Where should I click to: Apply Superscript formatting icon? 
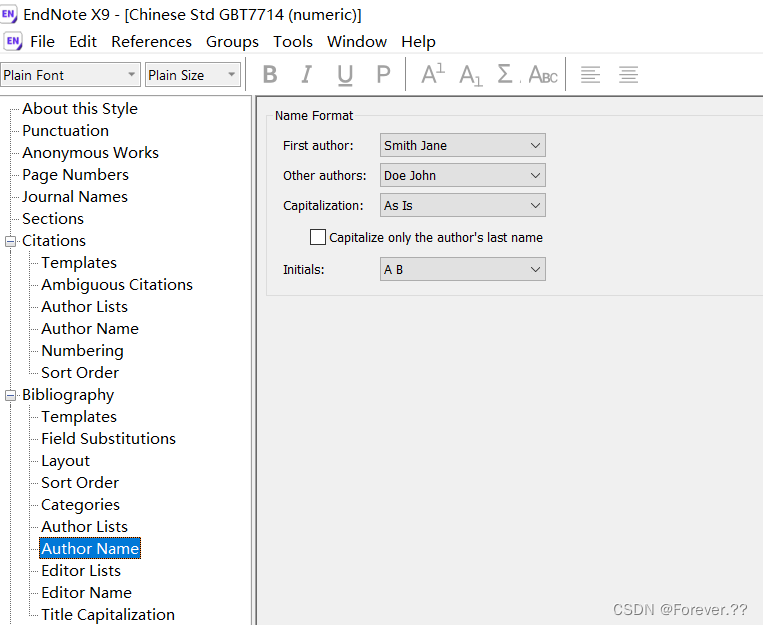[x=433, y=74]
